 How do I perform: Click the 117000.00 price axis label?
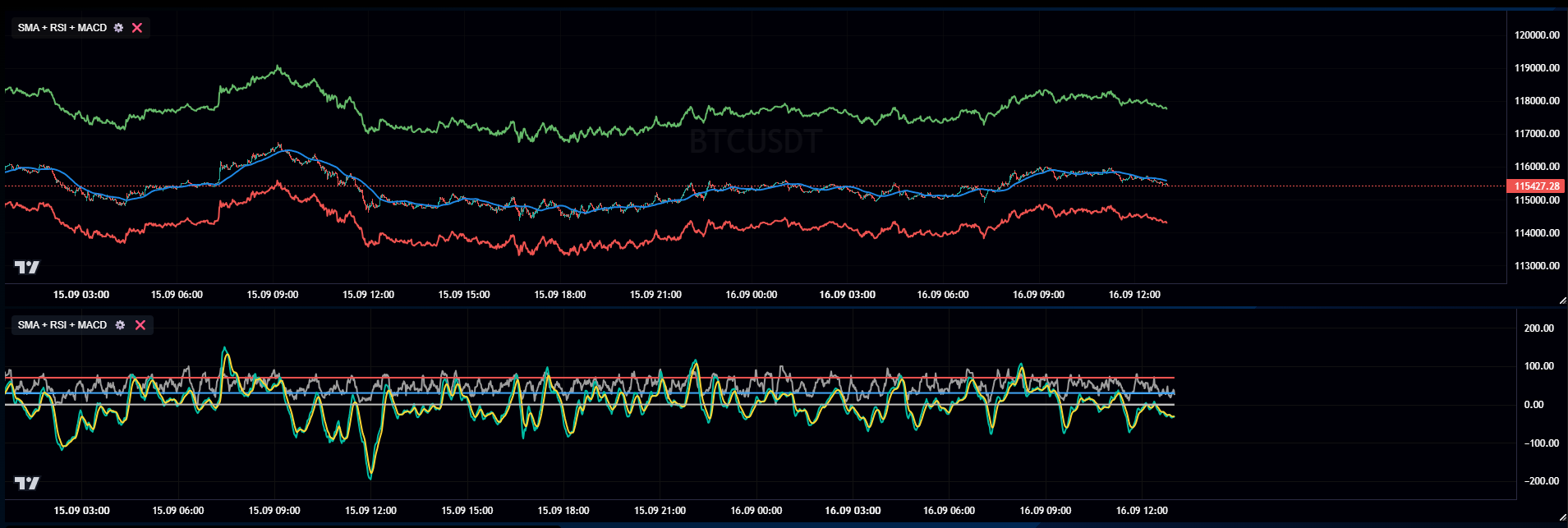coord(1537,134)
